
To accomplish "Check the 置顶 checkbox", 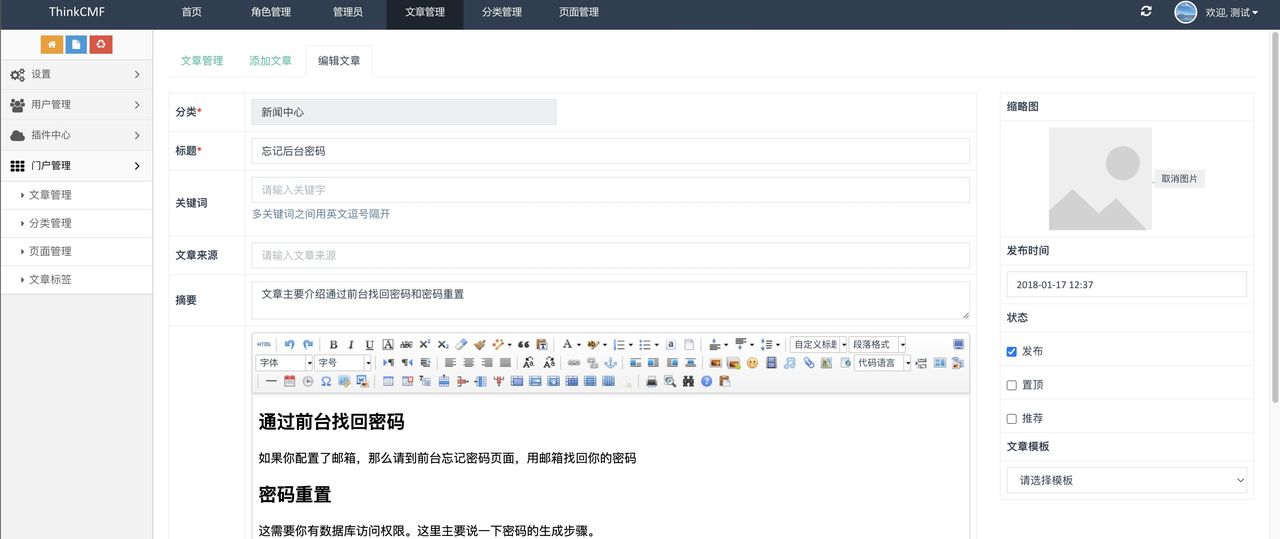I will point(1012,385).
